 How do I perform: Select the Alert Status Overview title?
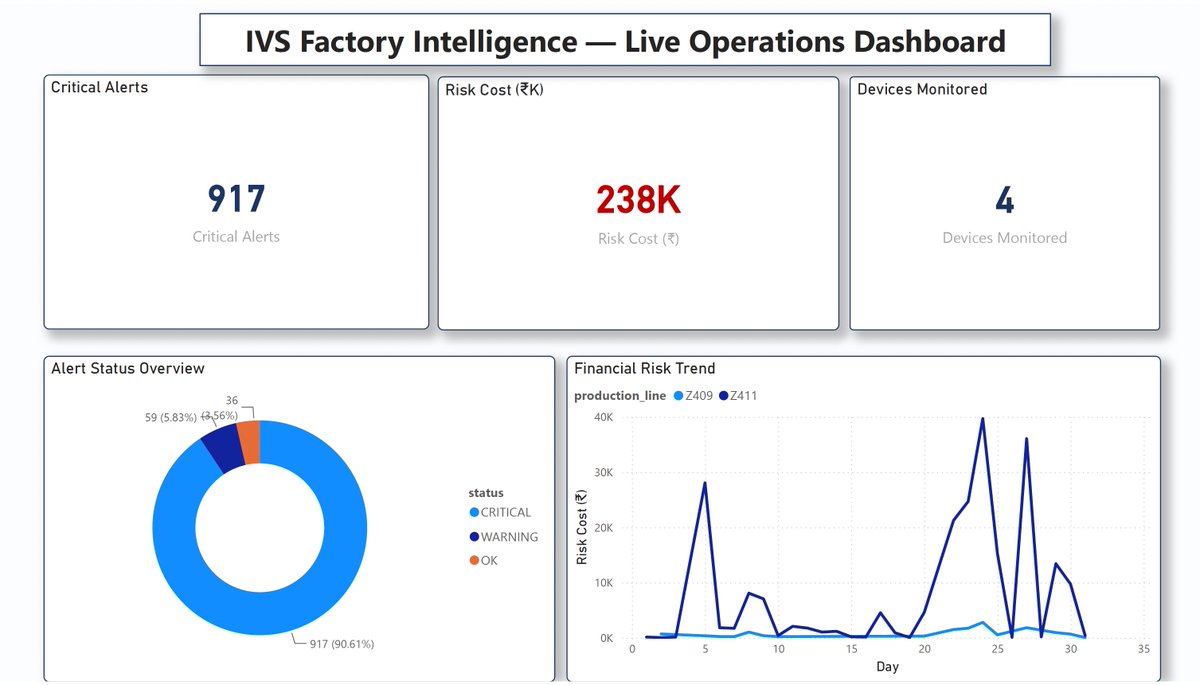tap(128, 368)
